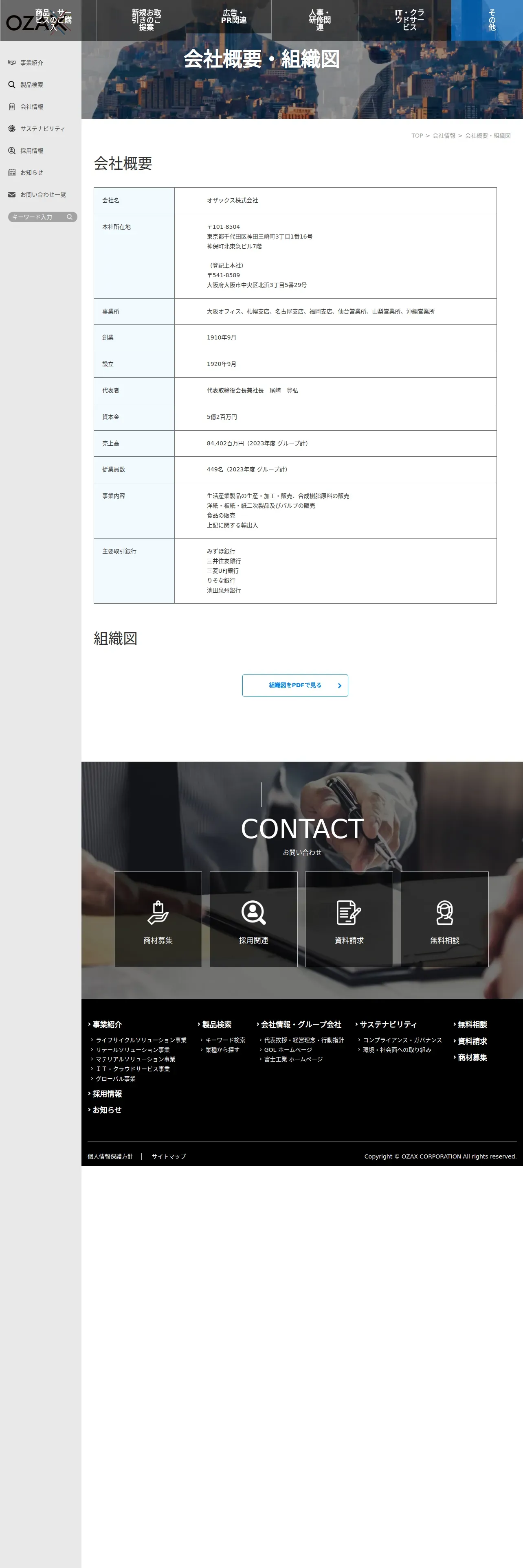This screenshot has height=1568, width=523.
Task: Go to 会社情報 breadcrumb link
Action: 444,136
